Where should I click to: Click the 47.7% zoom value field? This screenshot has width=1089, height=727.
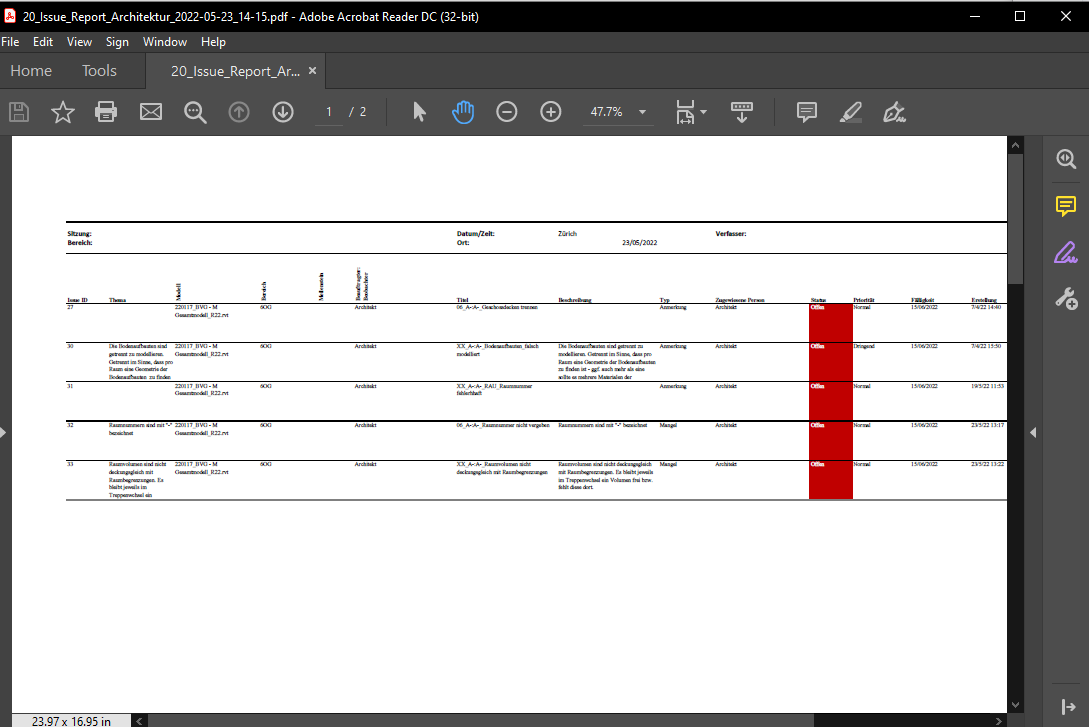point(606,112)
